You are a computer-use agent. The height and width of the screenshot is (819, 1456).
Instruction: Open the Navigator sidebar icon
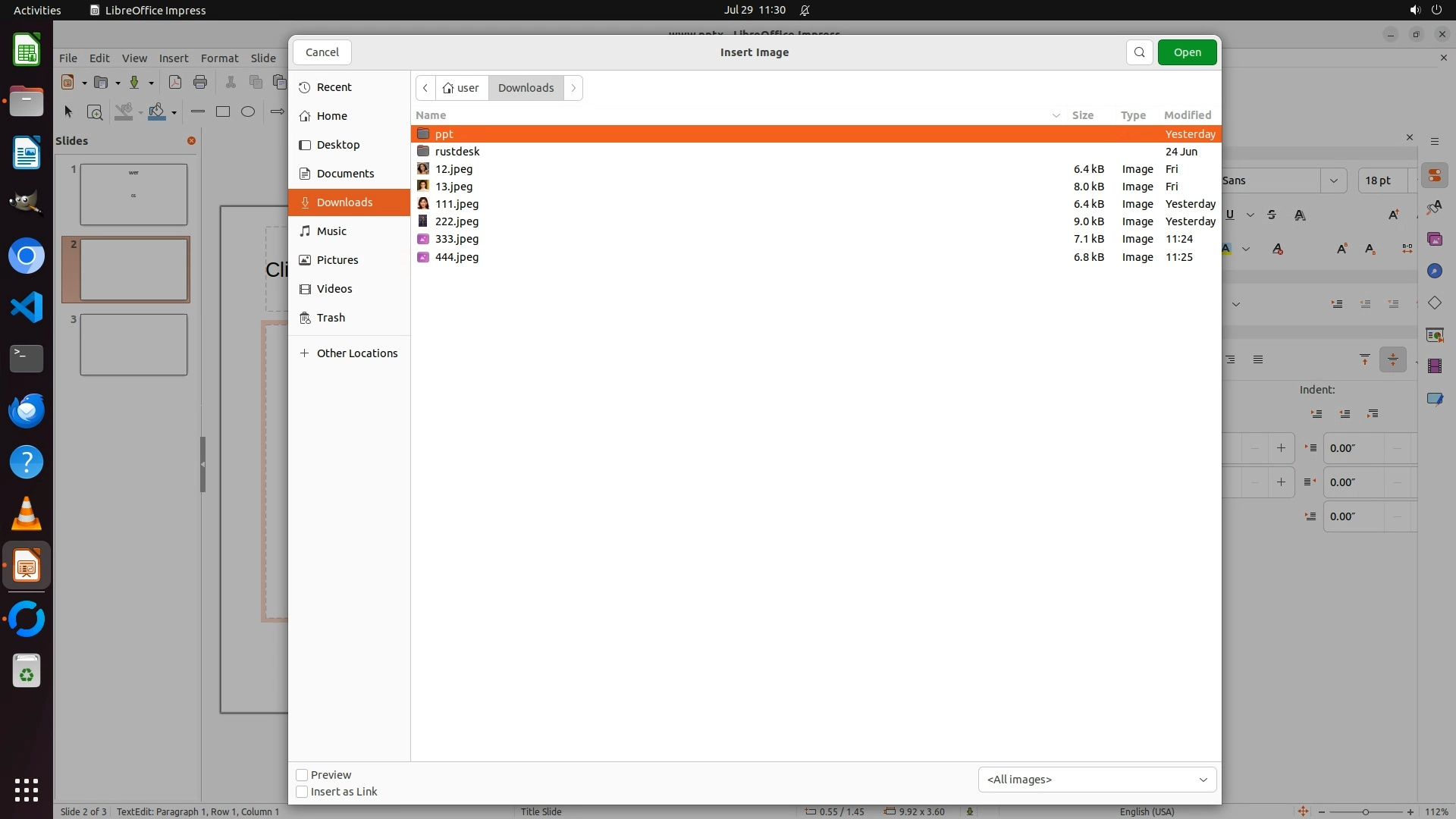[x=1434, y=271]
